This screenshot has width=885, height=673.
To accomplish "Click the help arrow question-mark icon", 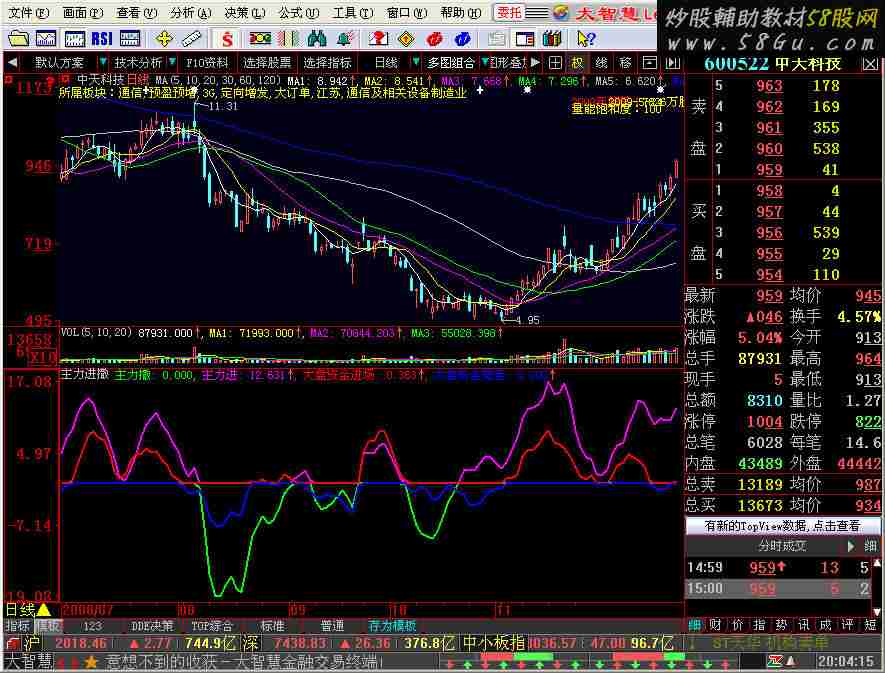I will (586, 38).
